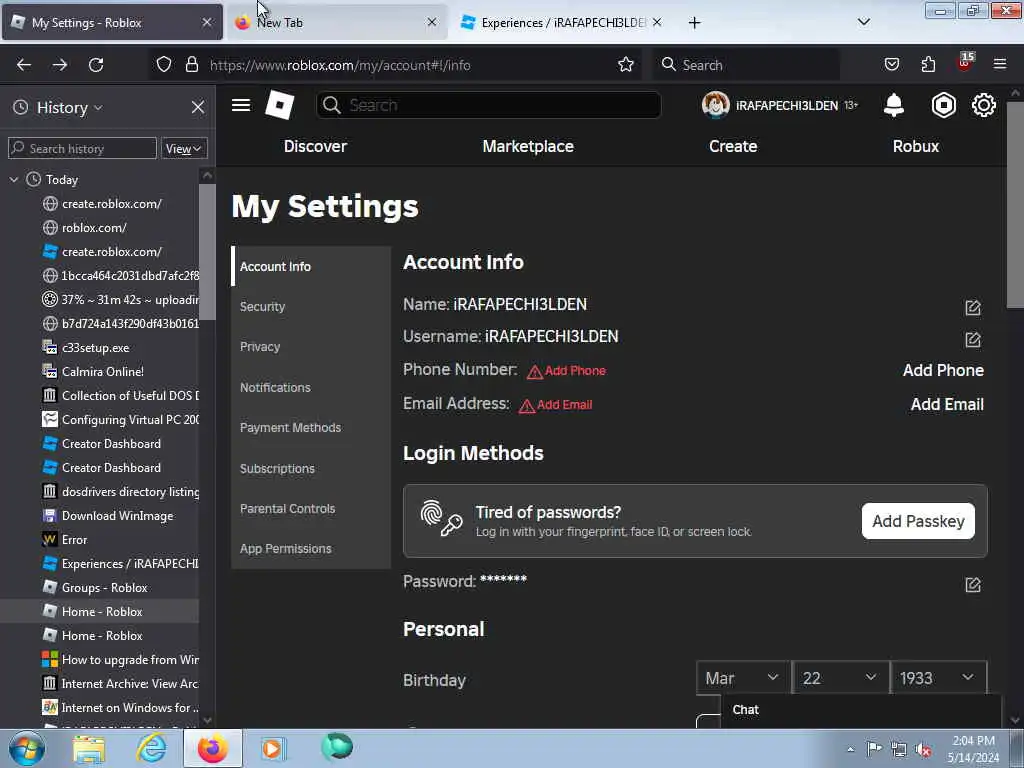The height and width of the screenshot is (768, 1024).
Task: Open the history View dropdown
Action: pos(184,148)
